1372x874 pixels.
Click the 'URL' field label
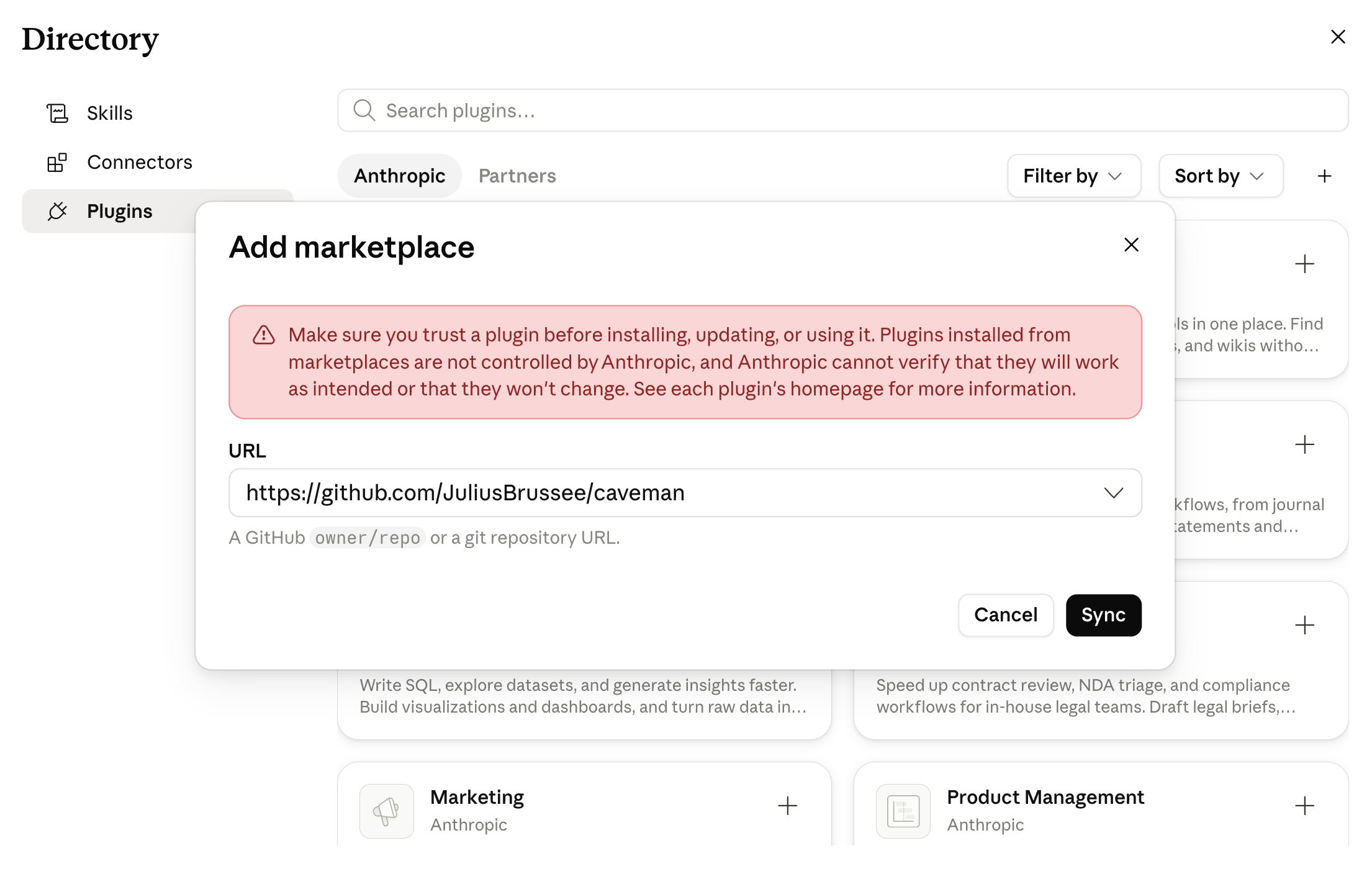(x=247, y=451)
